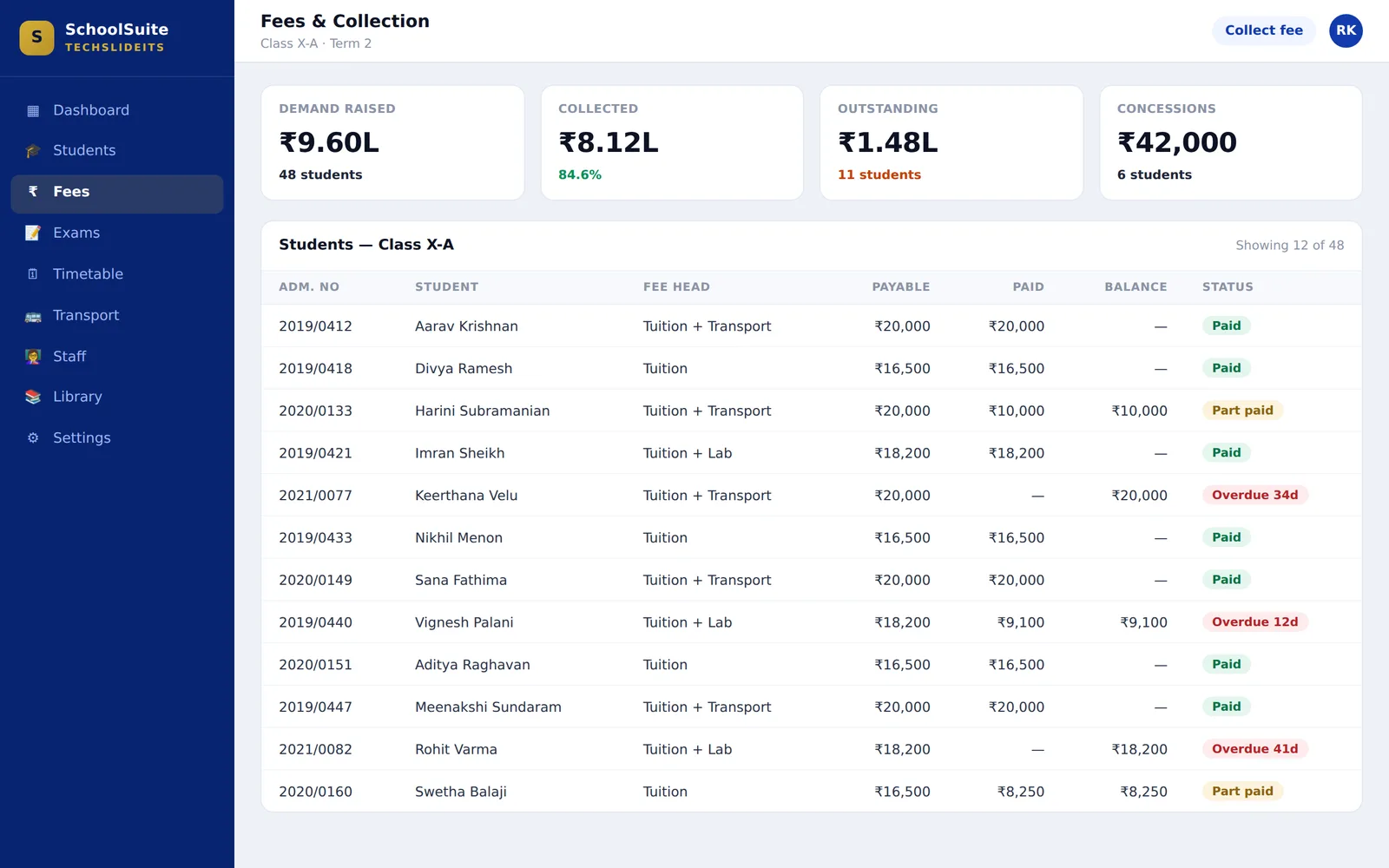Click the Balance column header
The image size is (1389, 868).
pyautogui.click(x=1136, y=287)
